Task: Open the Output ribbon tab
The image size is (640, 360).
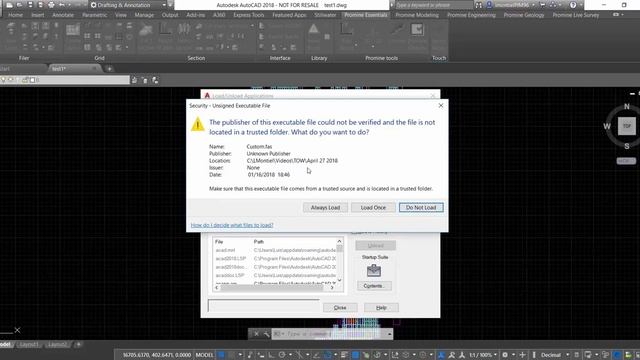Action: pyautogui.click(x=170, y=15)
